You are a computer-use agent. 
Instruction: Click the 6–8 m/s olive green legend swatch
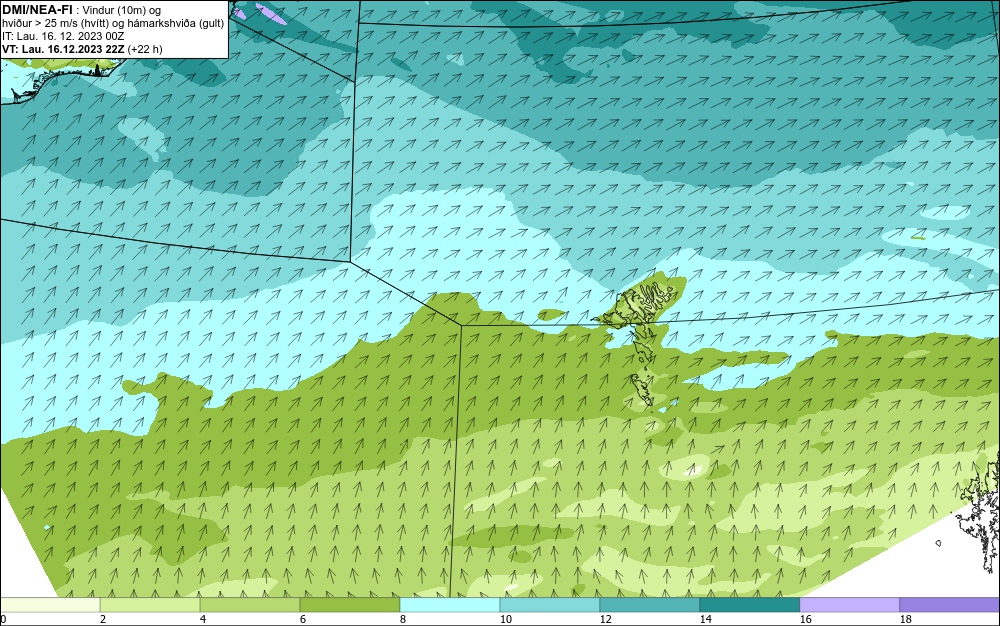coord(349,605)
